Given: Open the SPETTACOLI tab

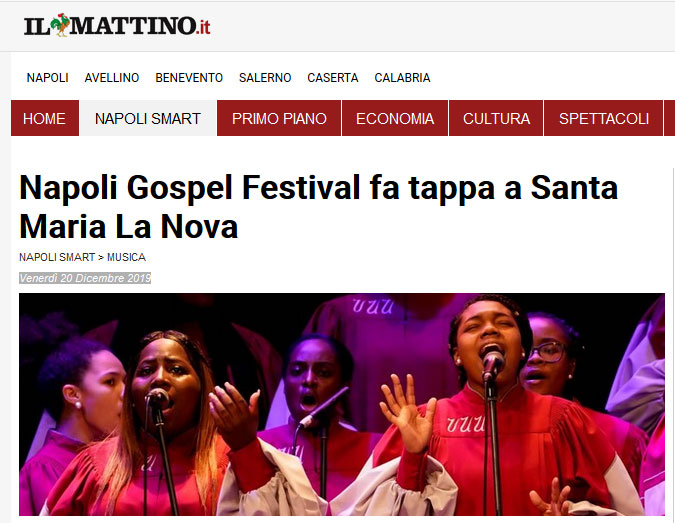Looking at the screenshot, I should (604, 118).
